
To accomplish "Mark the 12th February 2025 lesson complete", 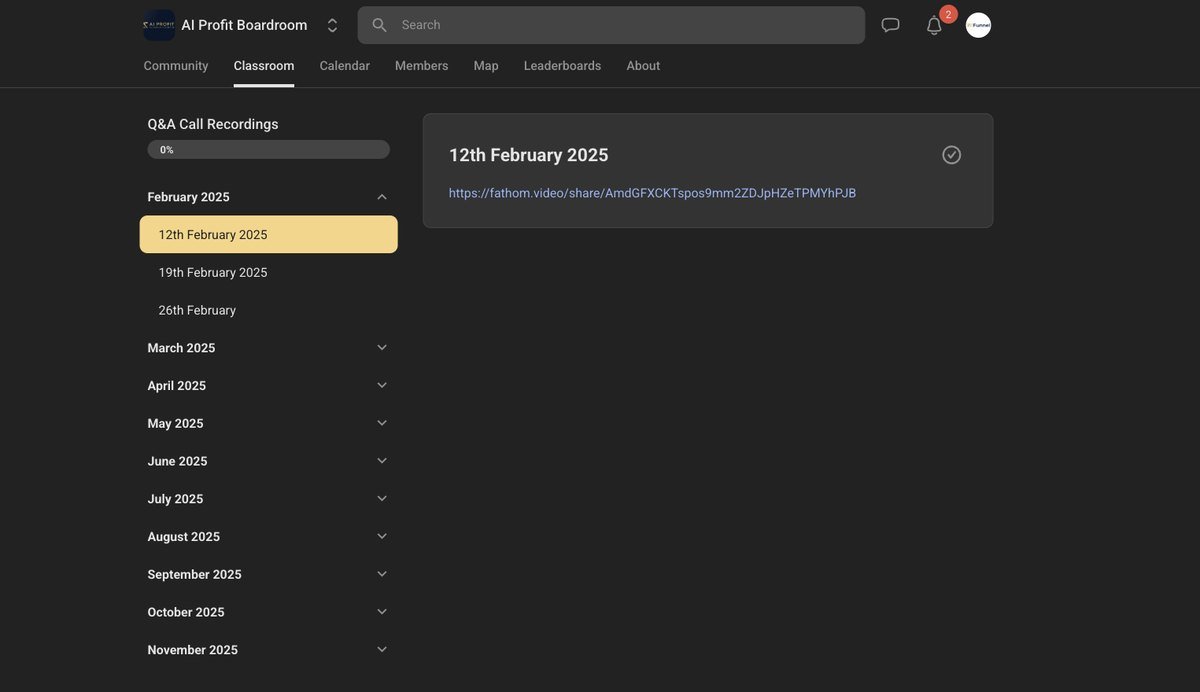I will coord(952,155).
